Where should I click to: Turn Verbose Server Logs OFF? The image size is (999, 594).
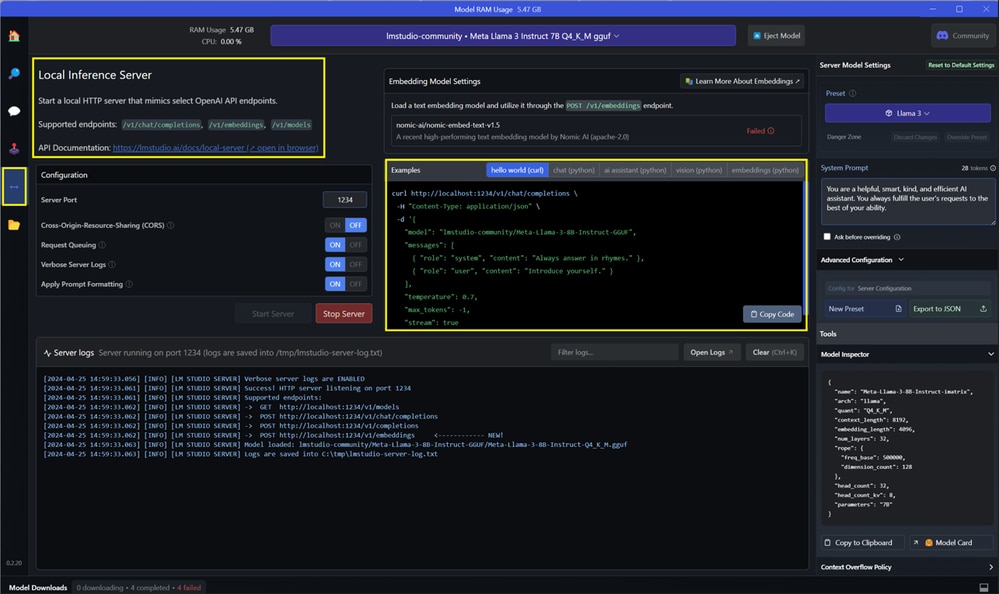pyautogui.click(x=356, y=264)
